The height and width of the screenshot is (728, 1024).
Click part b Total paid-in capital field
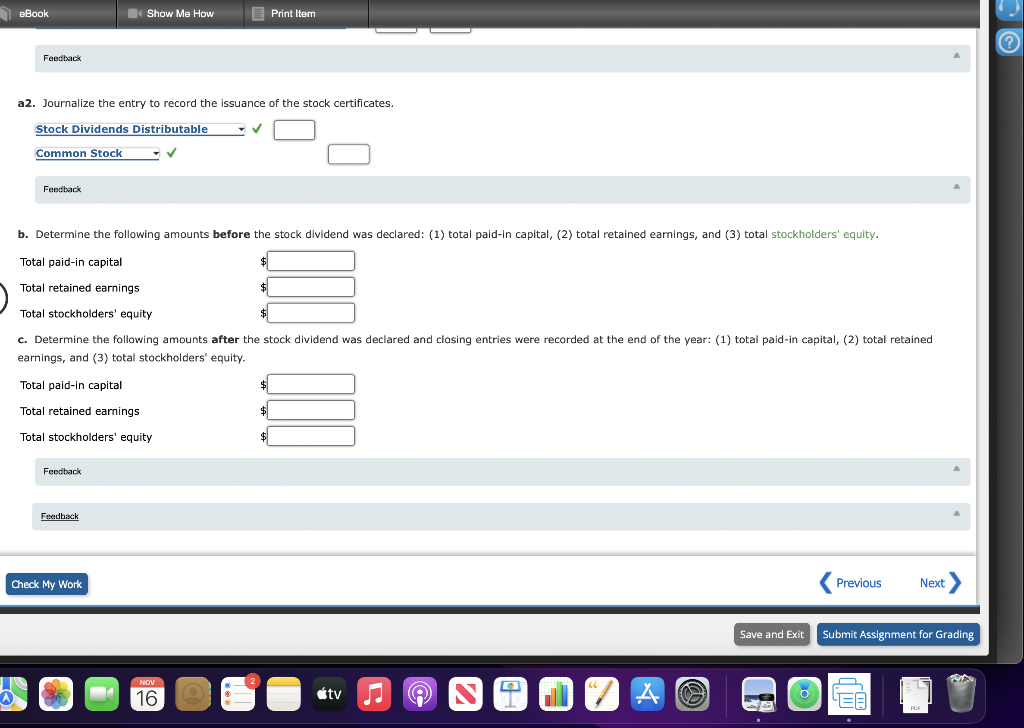coord(311,261)
